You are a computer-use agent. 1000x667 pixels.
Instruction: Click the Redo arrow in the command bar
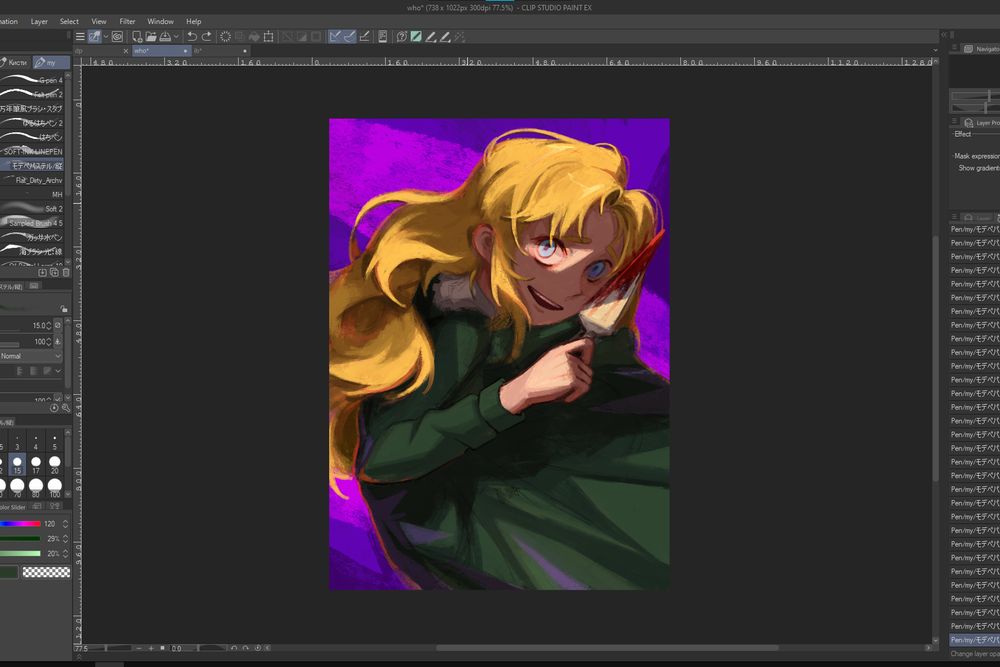(x=206, y=37)
